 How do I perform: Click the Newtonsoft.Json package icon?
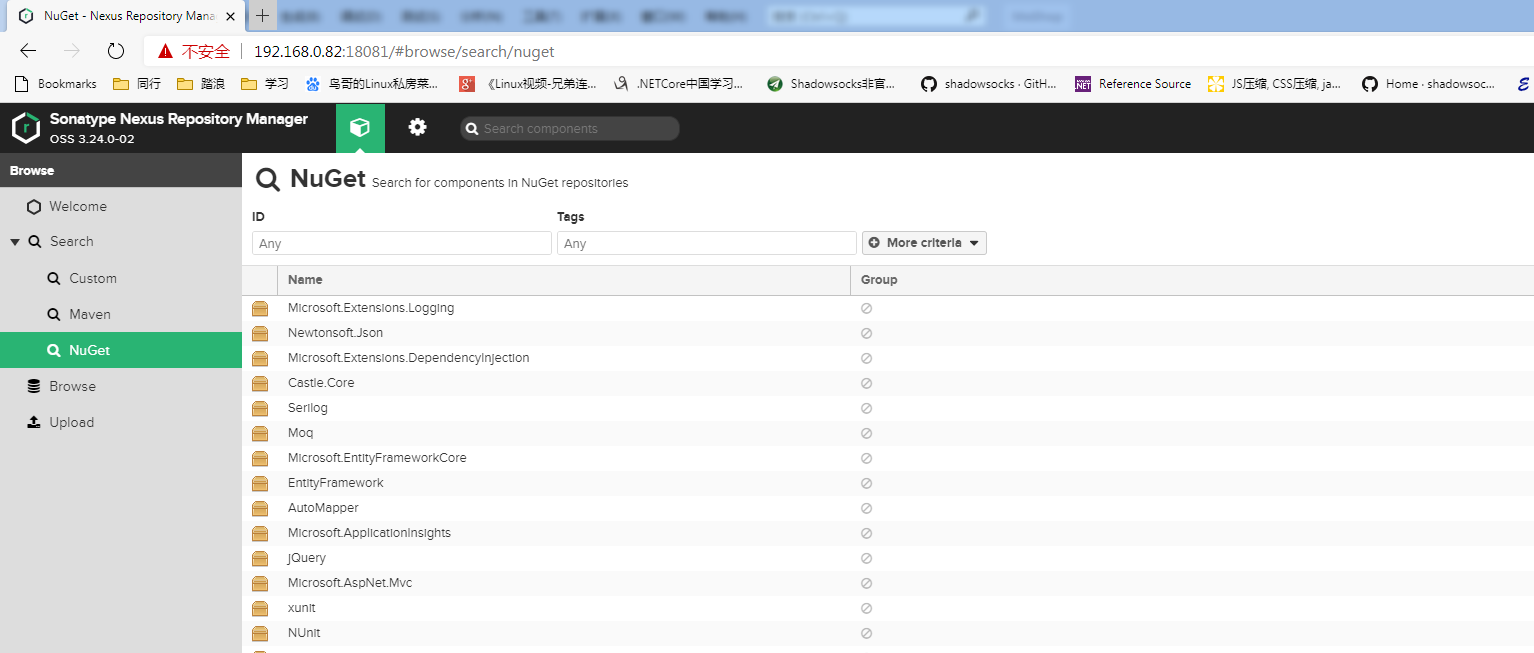click(x=260, y=333)
